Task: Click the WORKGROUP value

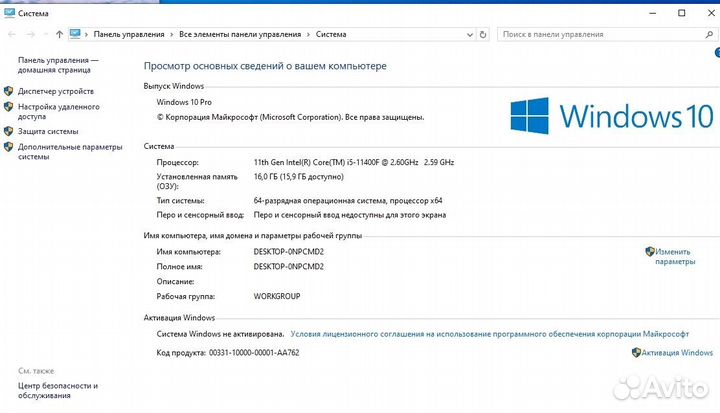Action: tap(277, 296)
